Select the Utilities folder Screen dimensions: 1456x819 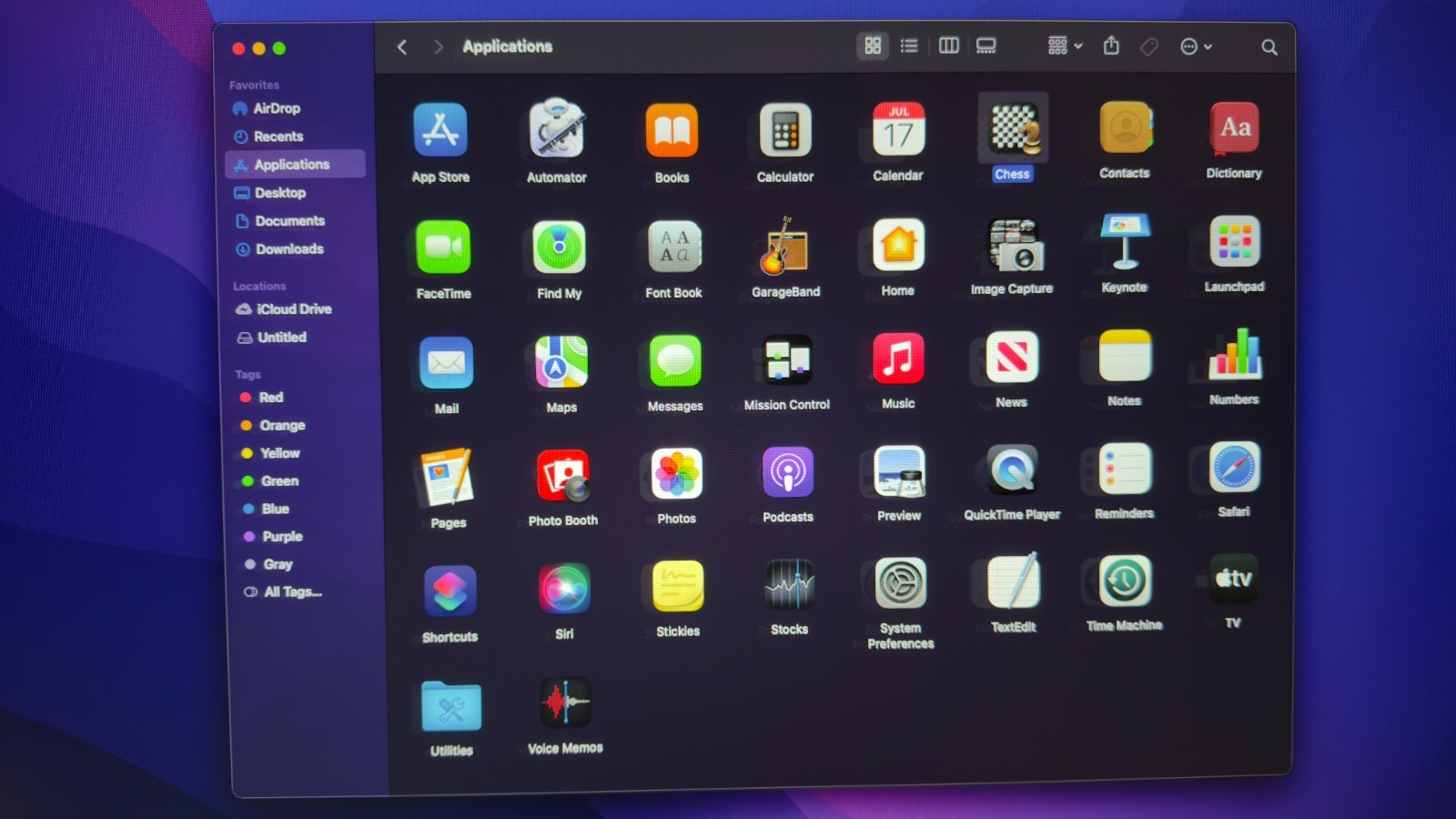point(451,706)
